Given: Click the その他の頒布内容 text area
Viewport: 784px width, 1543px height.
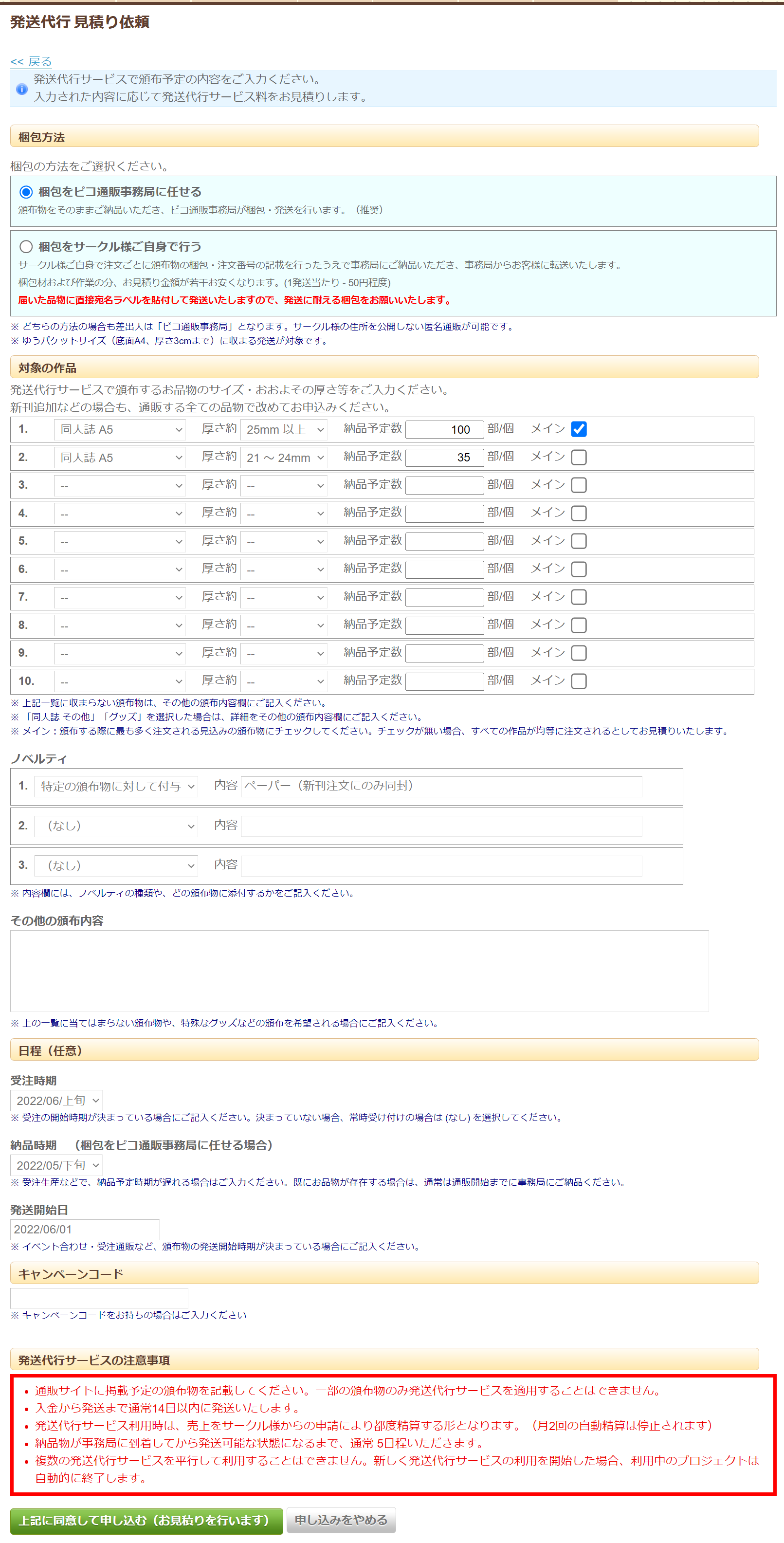Looking at the screenshot, I should point(359,971).
